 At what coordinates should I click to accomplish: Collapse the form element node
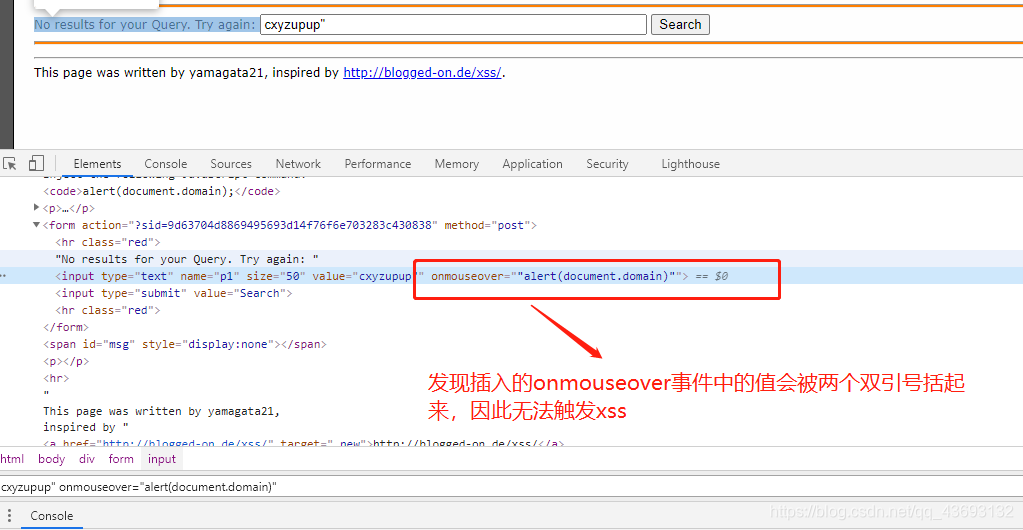pyautogui.click(x=37, y=225)
